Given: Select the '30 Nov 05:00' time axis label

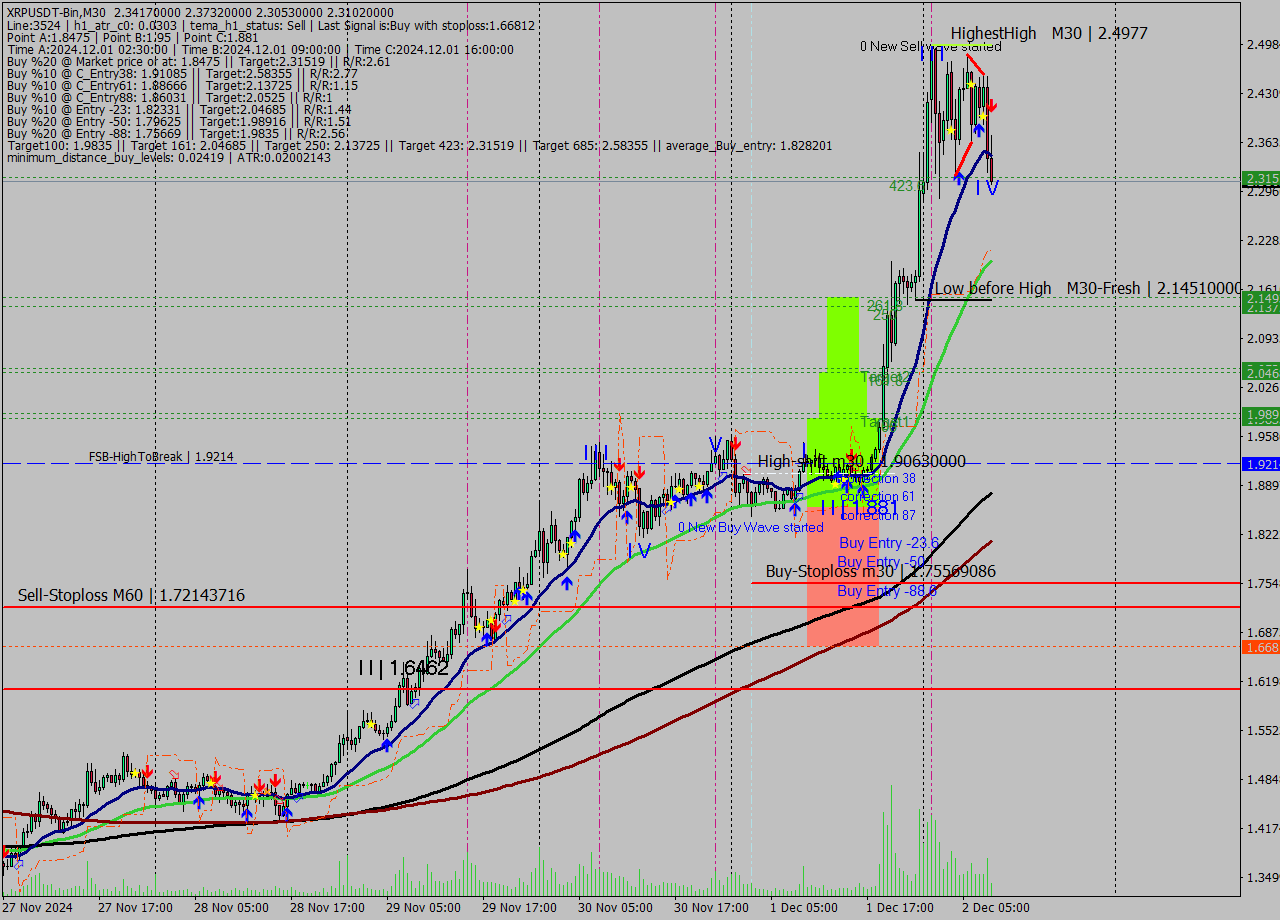Looking at the screenshot, I should click(615, 908).
